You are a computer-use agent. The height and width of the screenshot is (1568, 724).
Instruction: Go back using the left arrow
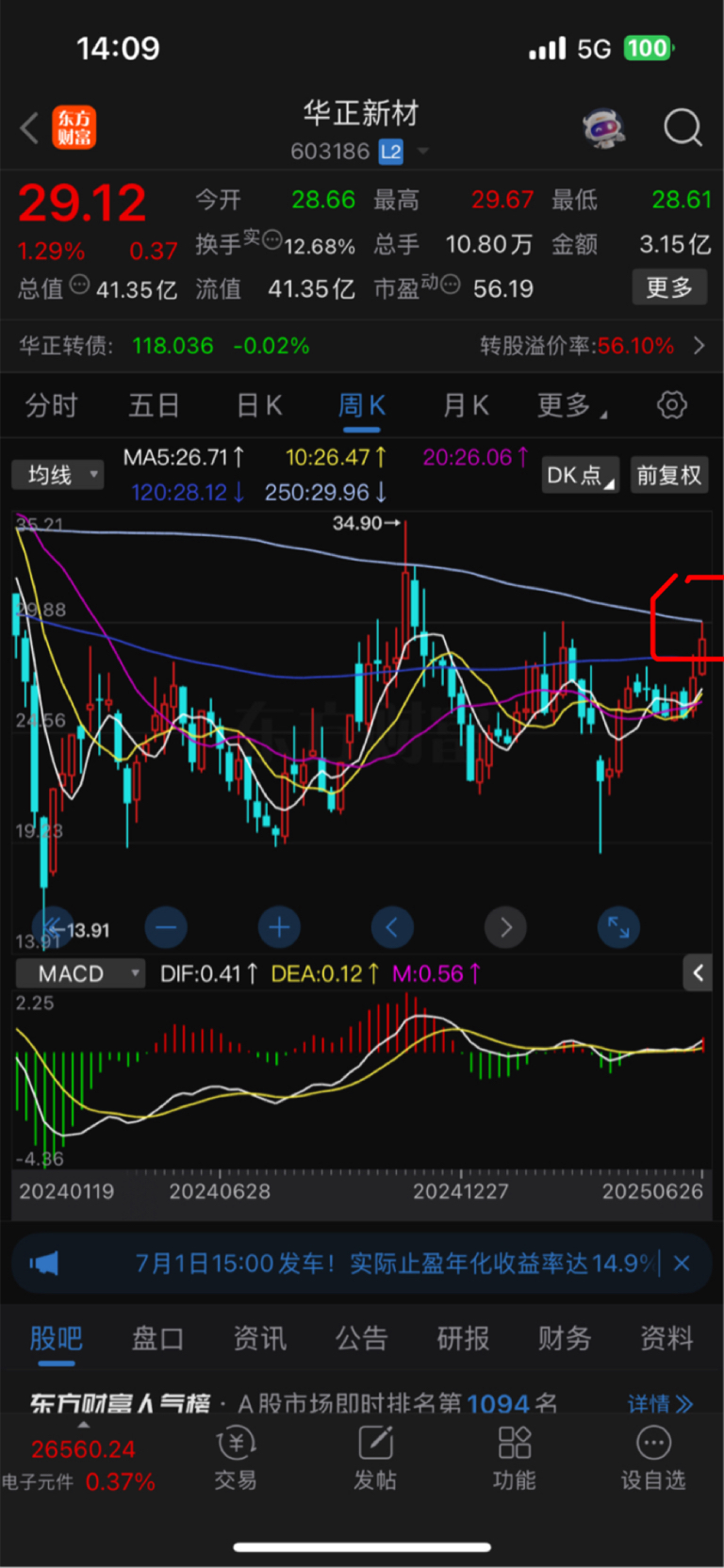click(x=29, y=128)
